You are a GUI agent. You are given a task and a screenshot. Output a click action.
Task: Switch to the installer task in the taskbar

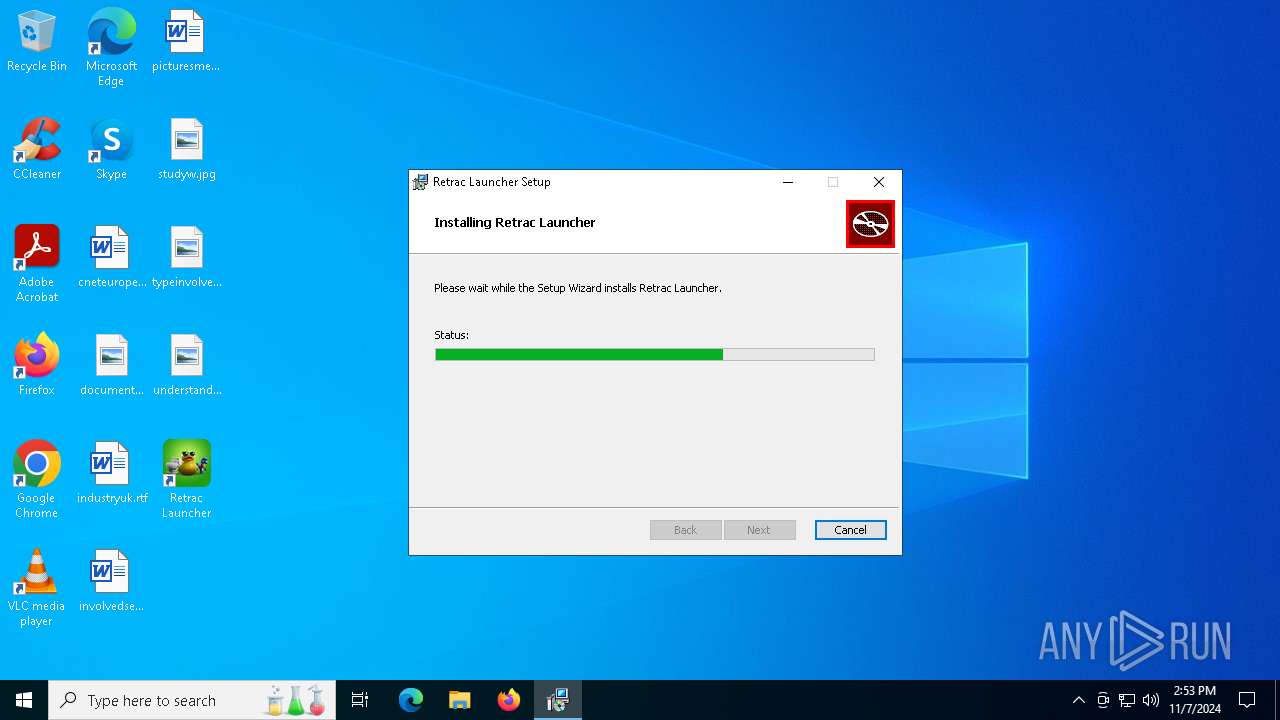558,700
